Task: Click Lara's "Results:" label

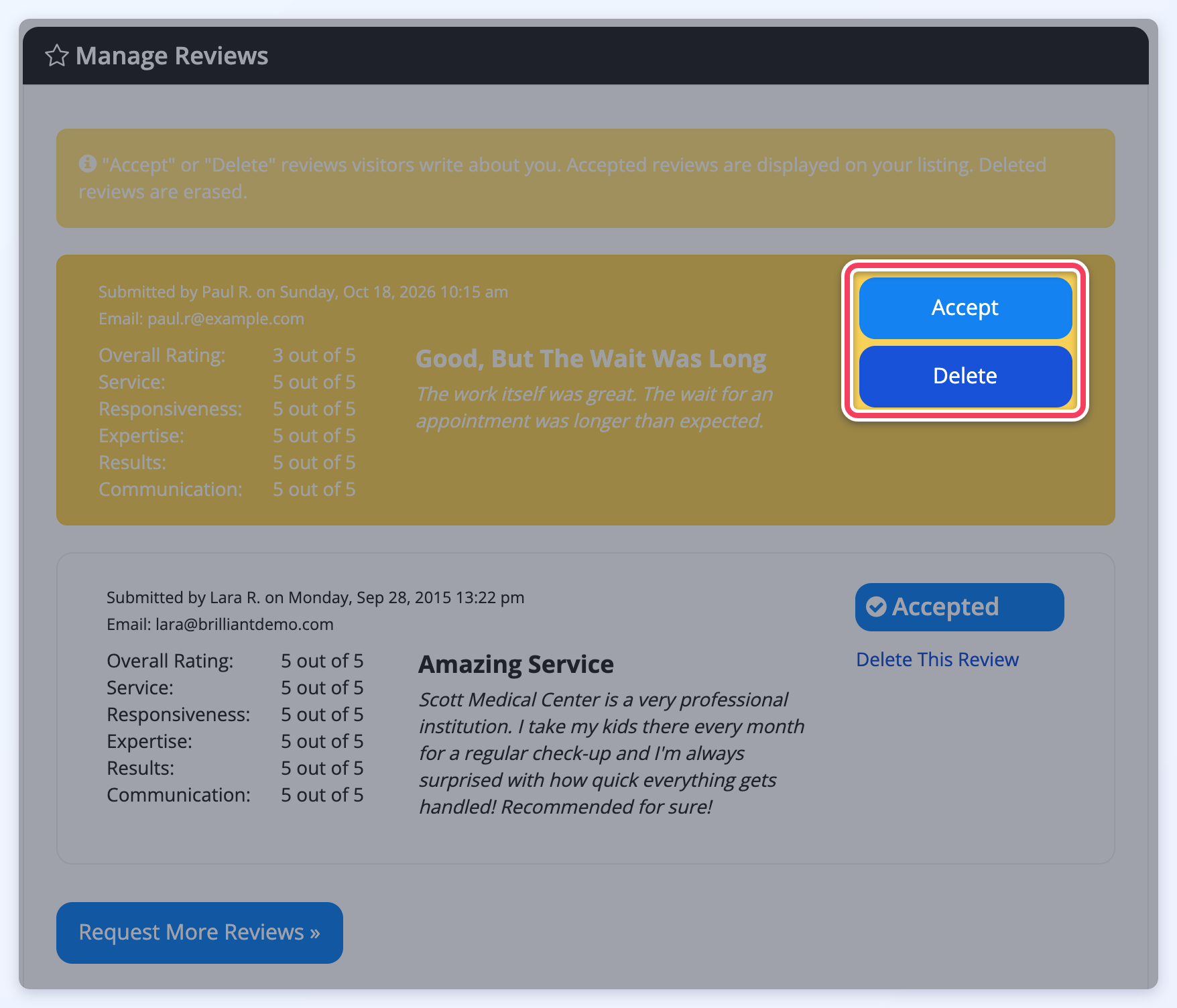Action: tap(141, 768)
